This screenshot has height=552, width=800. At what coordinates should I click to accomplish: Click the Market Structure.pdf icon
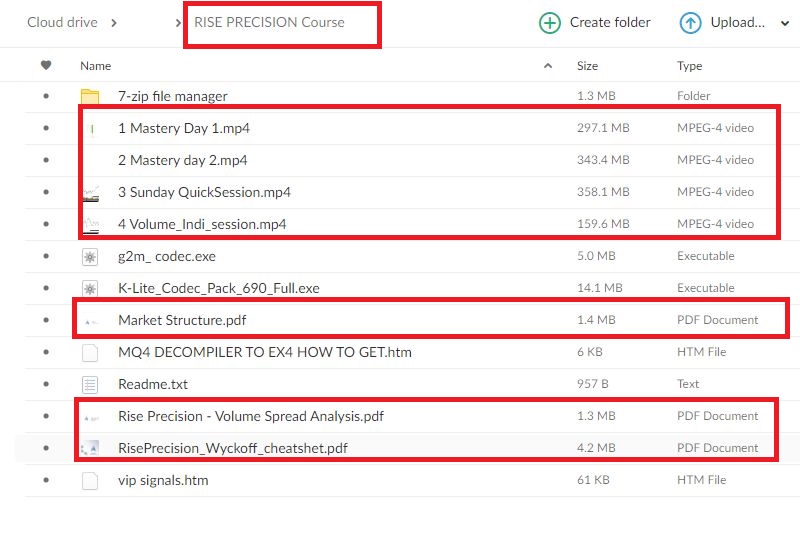coord(91,321)
